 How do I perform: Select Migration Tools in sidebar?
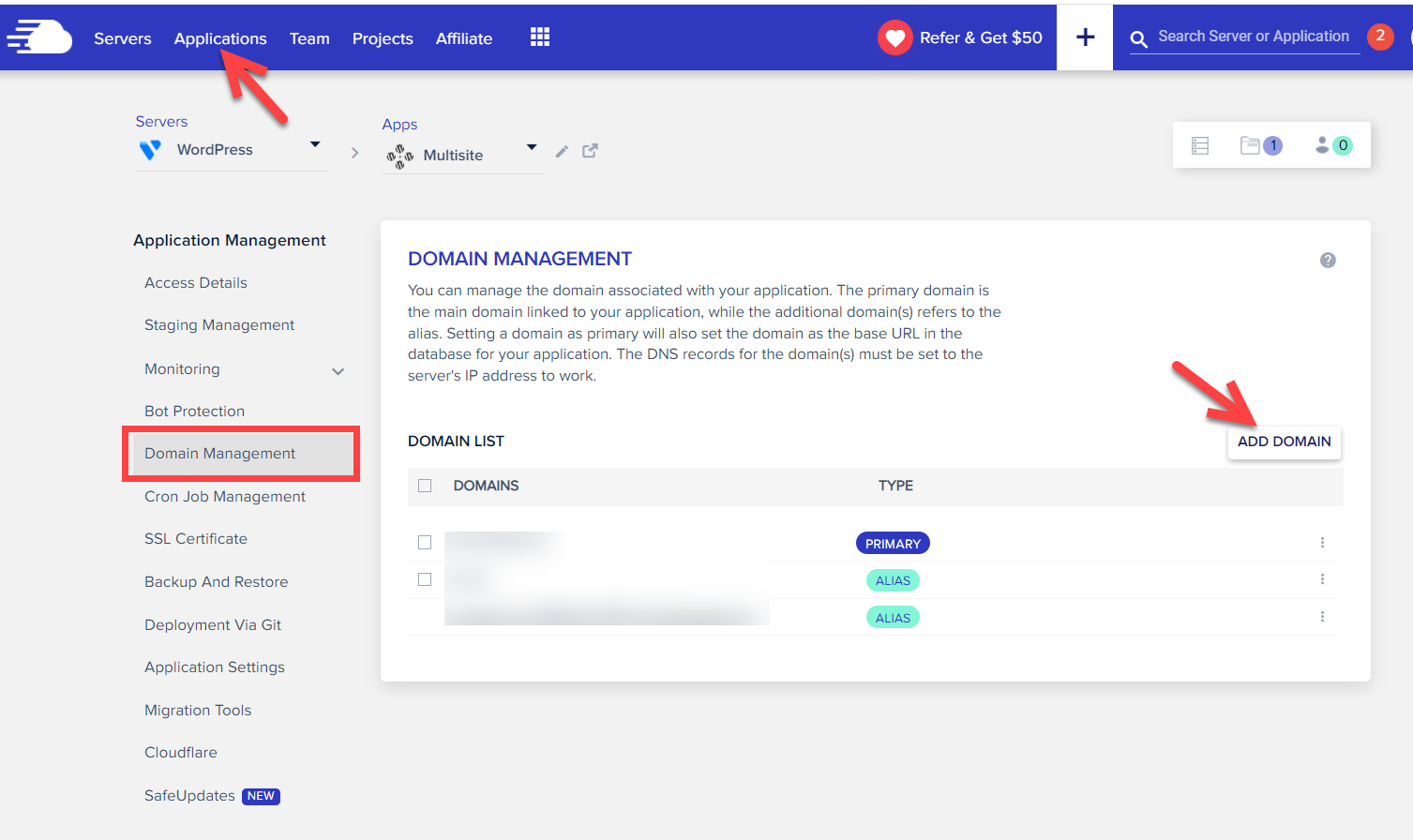click(x=198, y=711)
